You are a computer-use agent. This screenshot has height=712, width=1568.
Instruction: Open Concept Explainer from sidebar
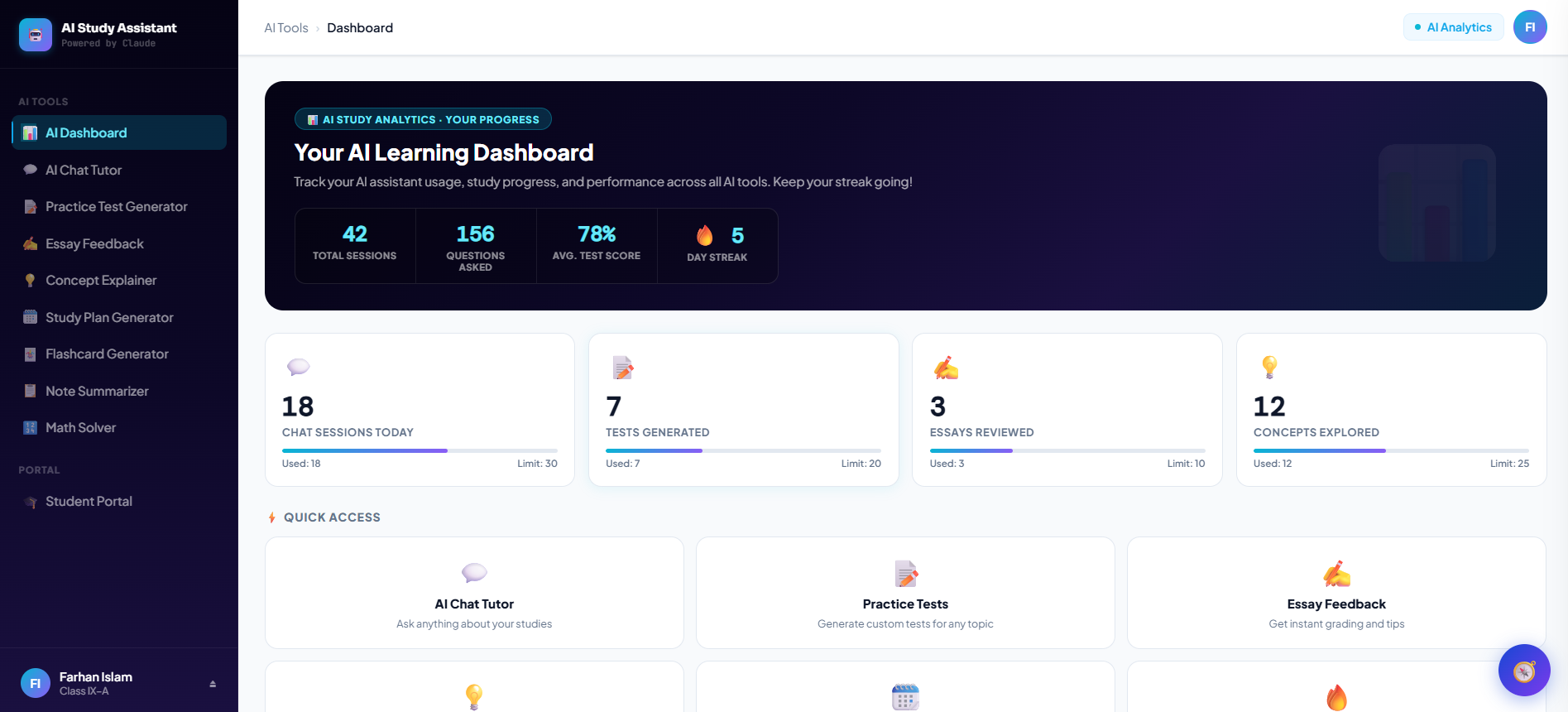(119, 281)
